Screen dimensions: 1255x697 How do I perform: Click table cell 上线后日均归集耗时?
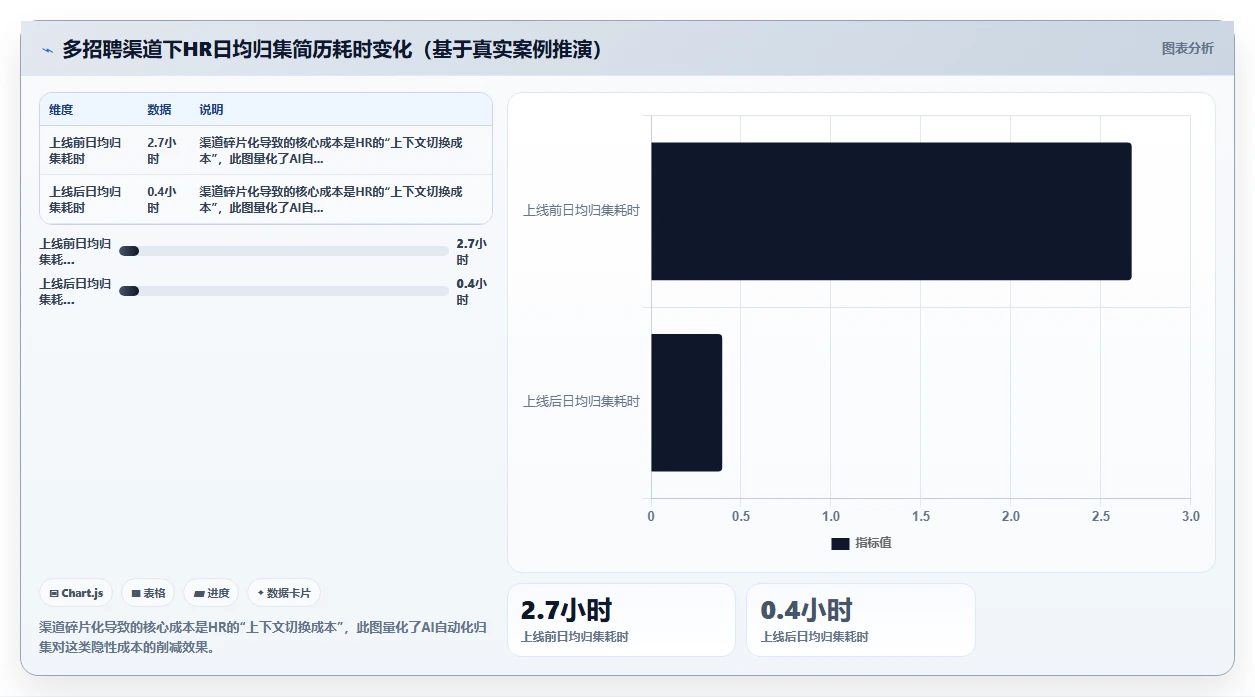(x=86, y=199)
